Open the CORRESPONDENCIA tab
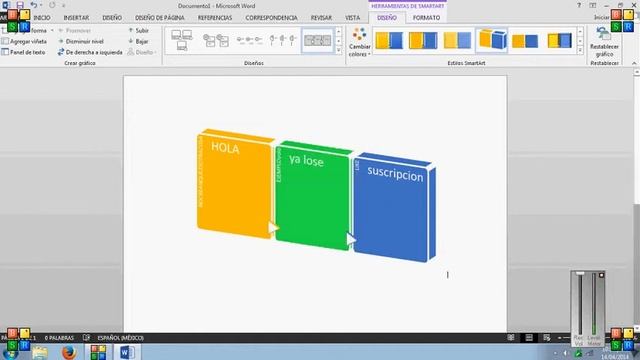 click(x=271, y=18)
